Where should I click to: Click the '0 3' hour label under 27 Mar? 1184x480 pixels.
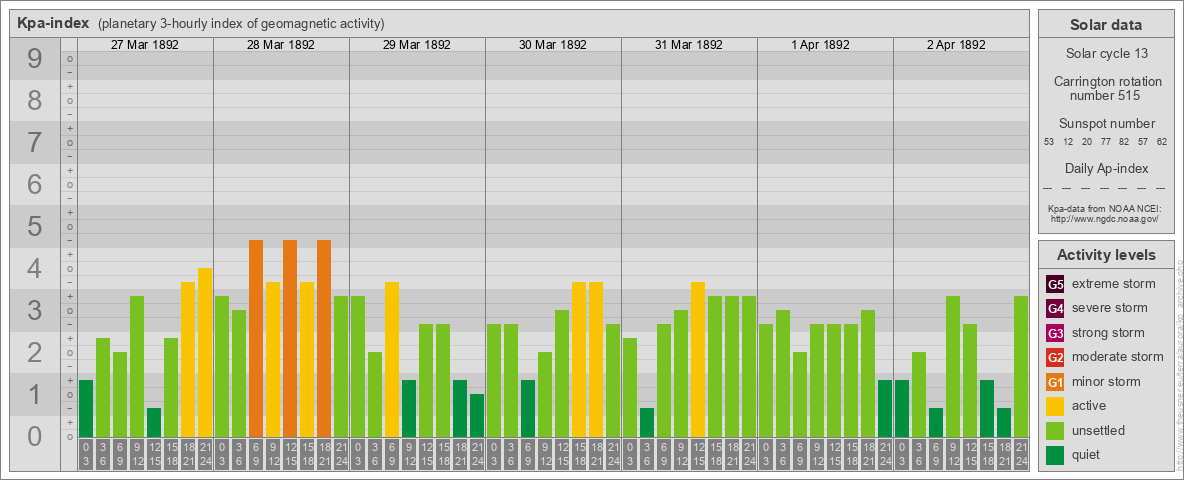pyautogui.click(x=86, y=455)
